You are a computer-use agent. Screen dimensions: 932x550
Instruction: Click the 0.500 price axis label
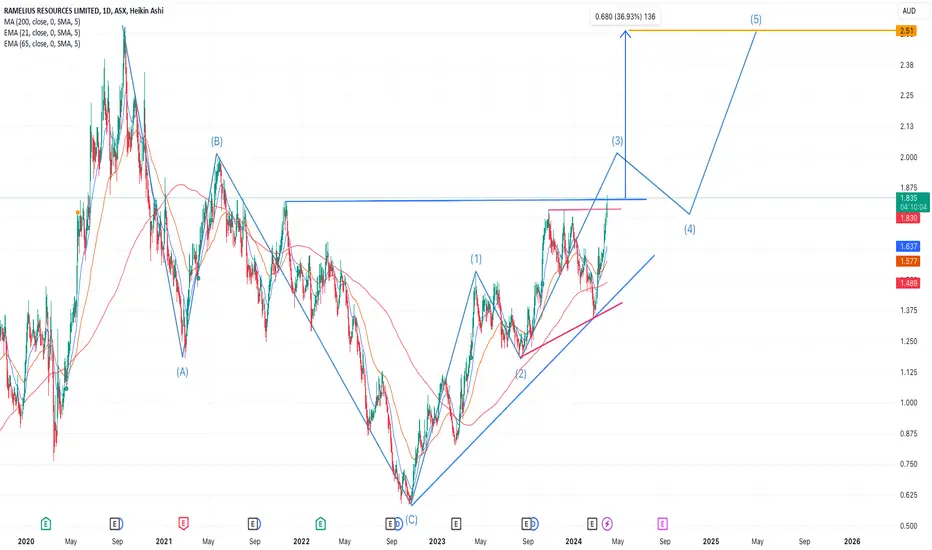908,526
